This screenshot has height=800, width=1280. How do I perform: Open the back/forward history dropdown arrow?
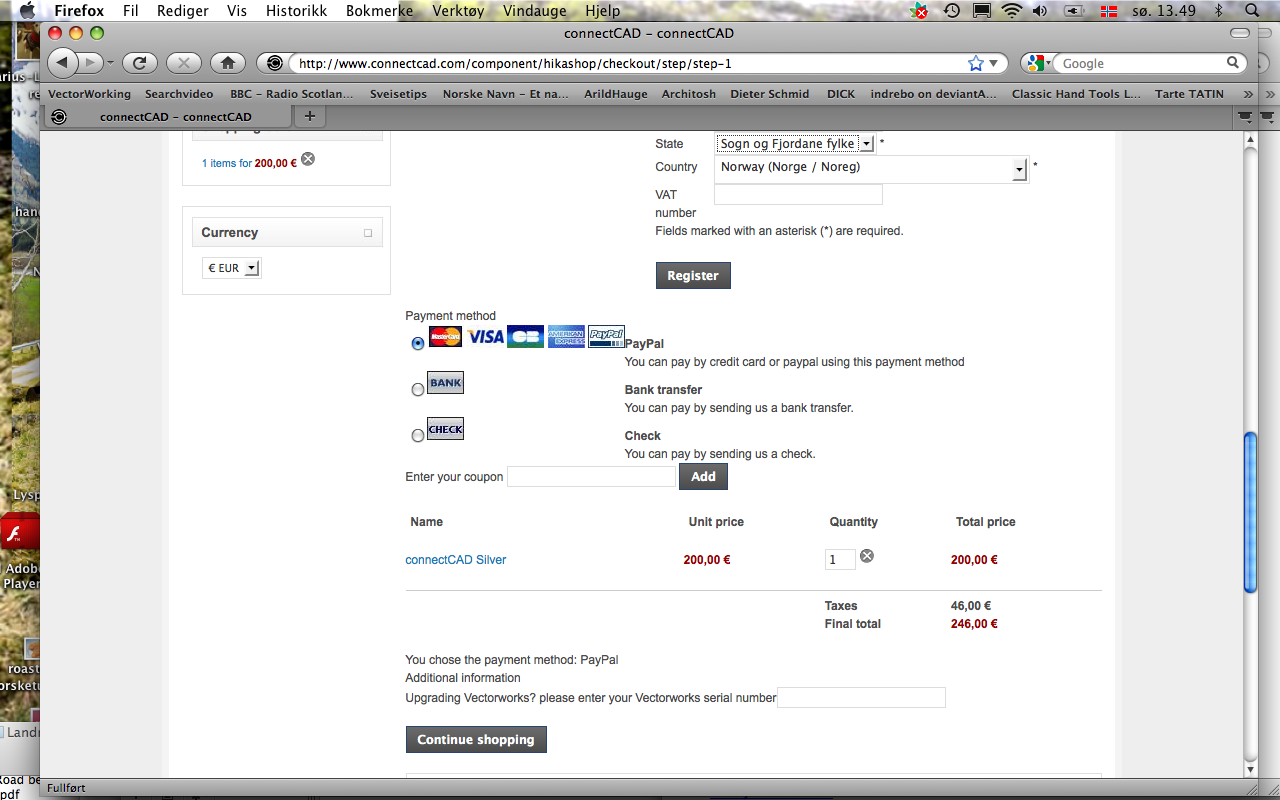(110, 63)
